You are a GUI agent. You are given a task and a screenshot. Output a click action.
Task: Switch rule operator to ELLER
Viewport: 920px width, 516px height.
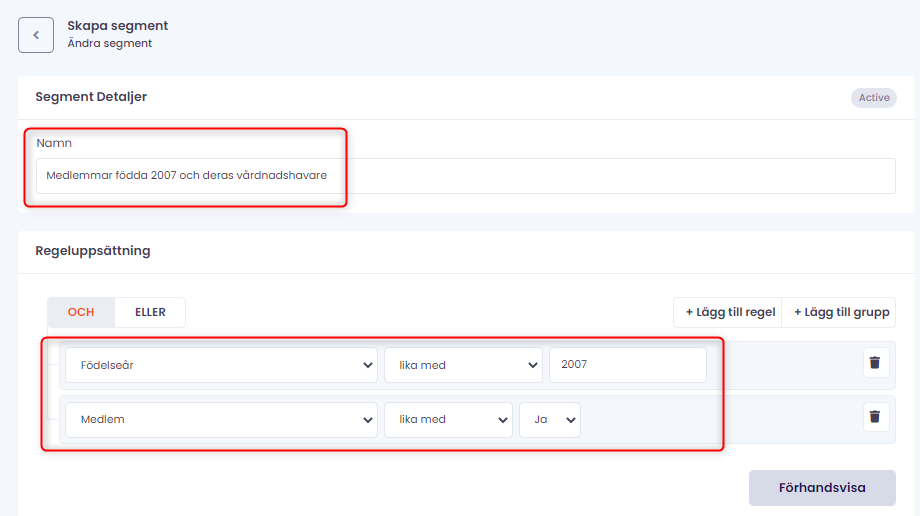tap(150, 312)
